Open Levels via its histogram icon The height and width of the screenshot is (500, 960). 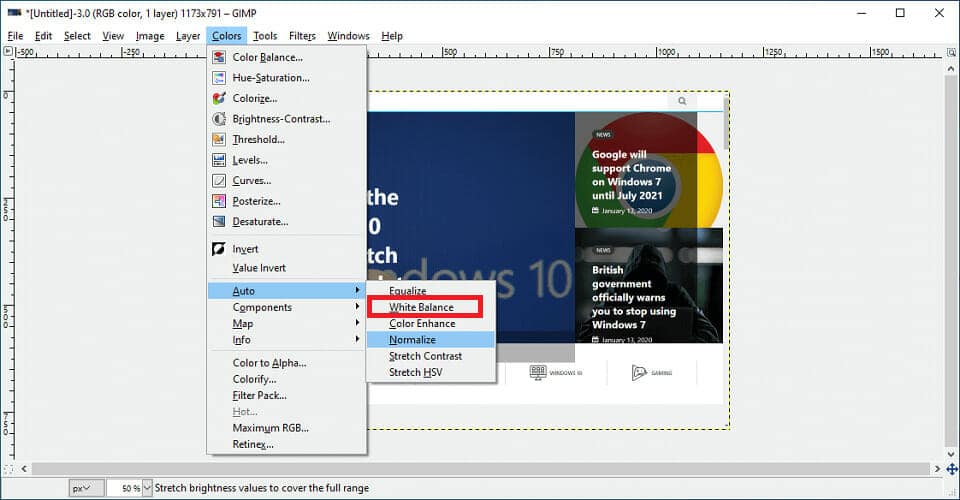coord(219,160)
